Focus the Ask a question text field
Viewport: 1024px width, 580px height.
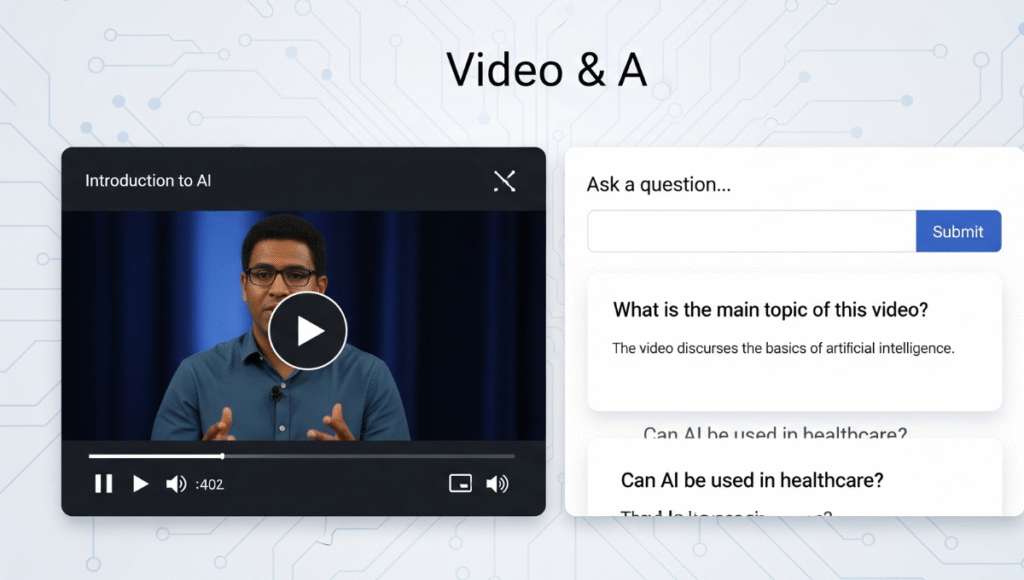coord(751,231)
